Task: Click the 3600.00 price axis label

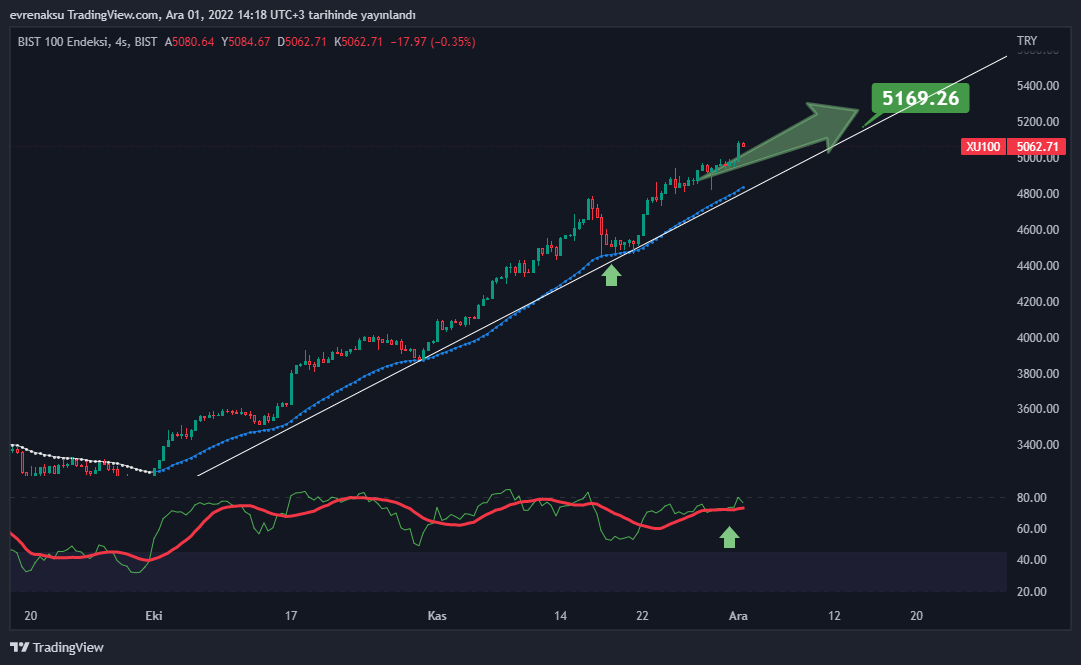Action: (1038, 409)
